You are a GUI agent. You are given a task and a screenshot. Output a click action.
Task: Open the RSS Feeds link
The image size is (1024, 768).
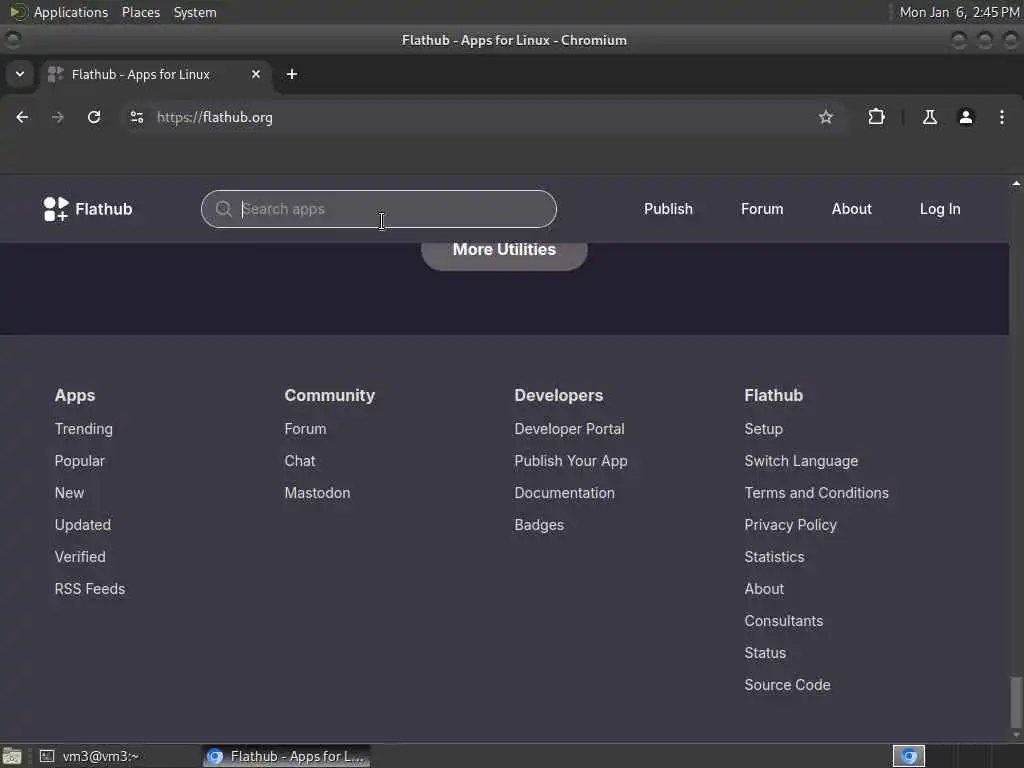pos(90,589)
